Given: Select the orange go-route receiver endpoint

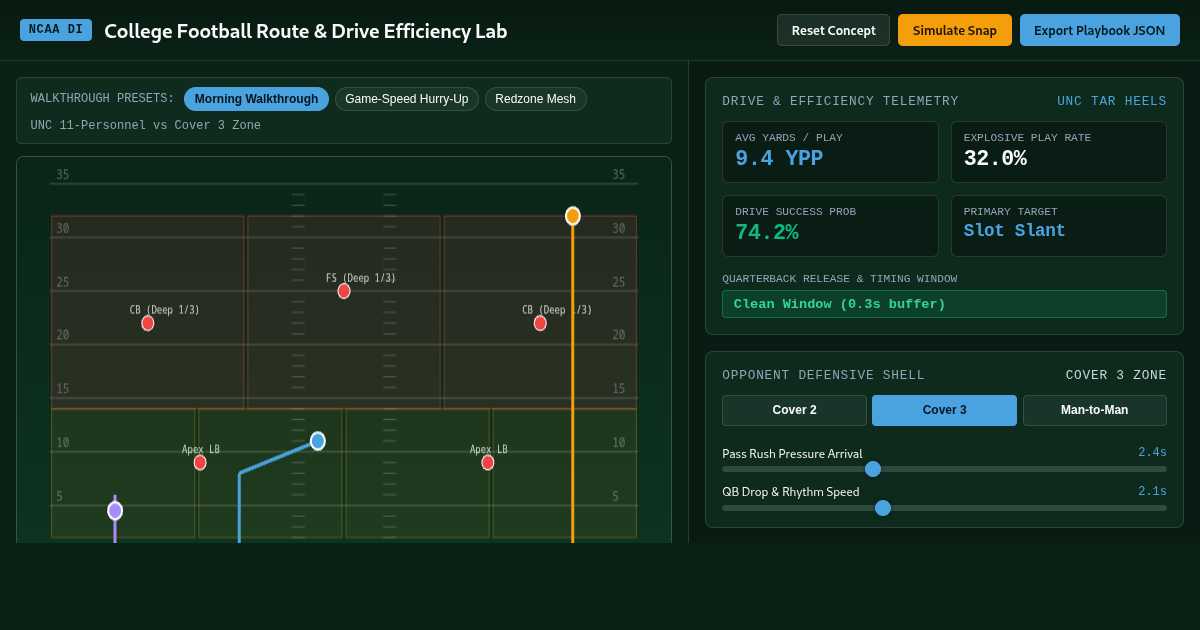Looking at the screenshot, I should click(x=573, y=216).
